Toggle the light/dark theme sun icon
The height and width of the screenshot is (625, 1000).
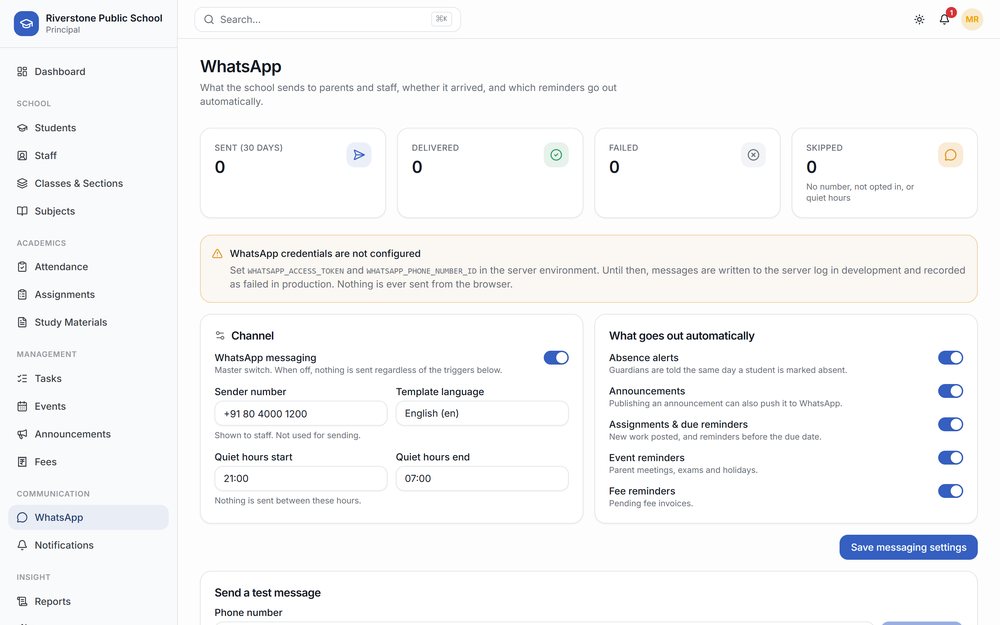pyautogui.click(x=919, y=19)
